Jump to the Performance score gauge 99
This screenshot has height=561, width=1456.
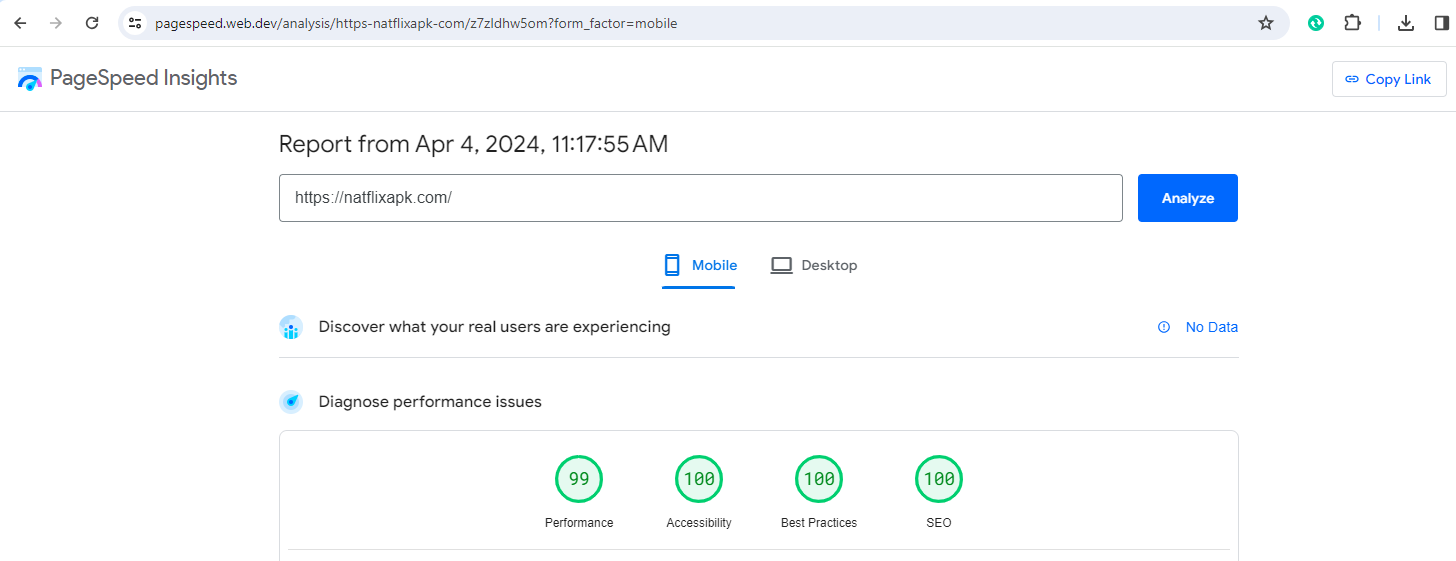pos(579,480)
